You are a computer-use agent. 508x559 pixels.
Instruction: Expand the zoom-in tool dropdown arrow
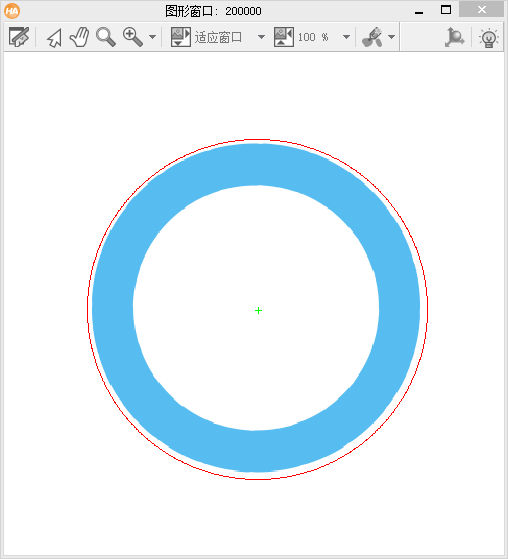(152, 37)
